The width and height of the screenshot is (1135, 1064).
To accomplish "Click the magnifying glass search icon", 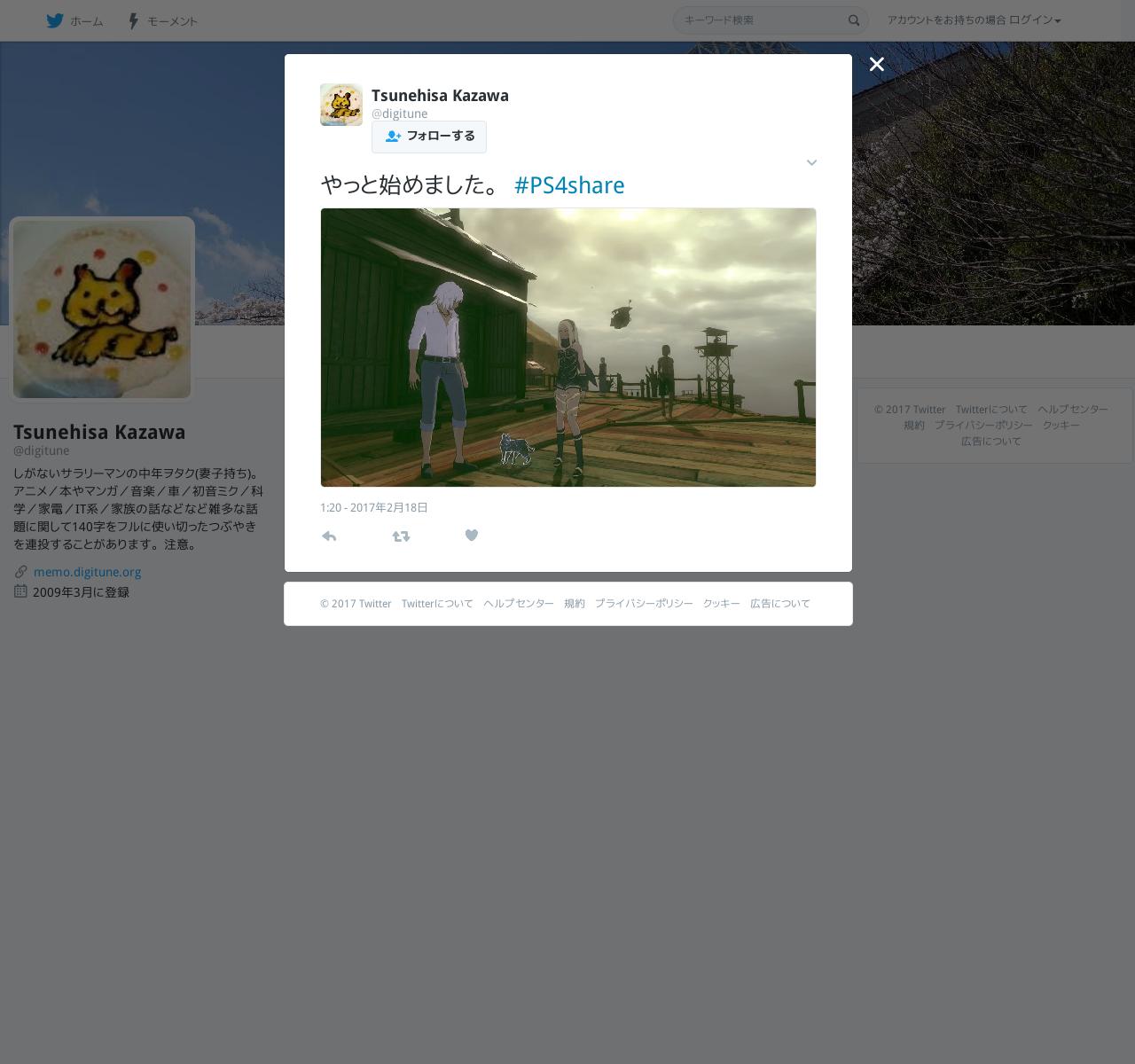I will pos(854,20).
